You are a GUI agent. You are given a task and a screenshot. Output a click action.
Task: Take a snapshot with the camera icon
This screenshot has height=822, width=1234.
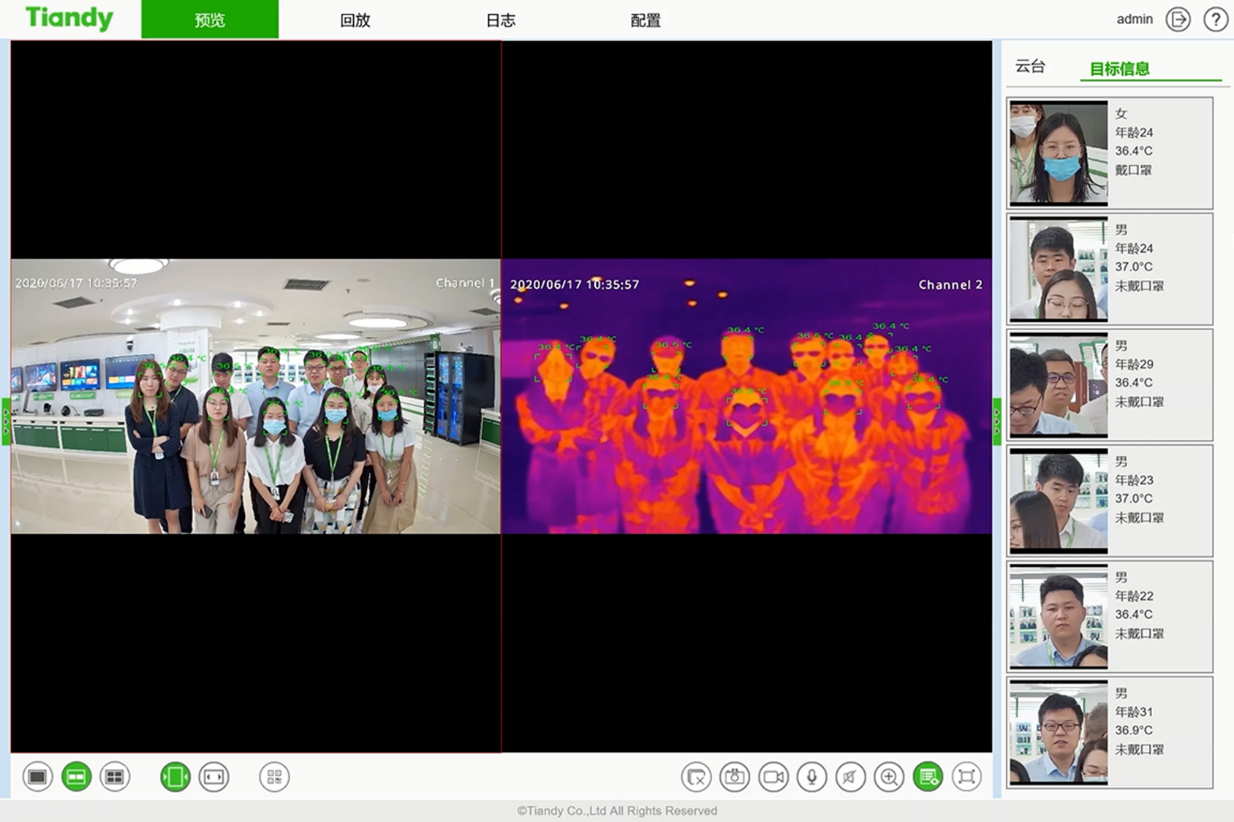[x=735, y=777]
